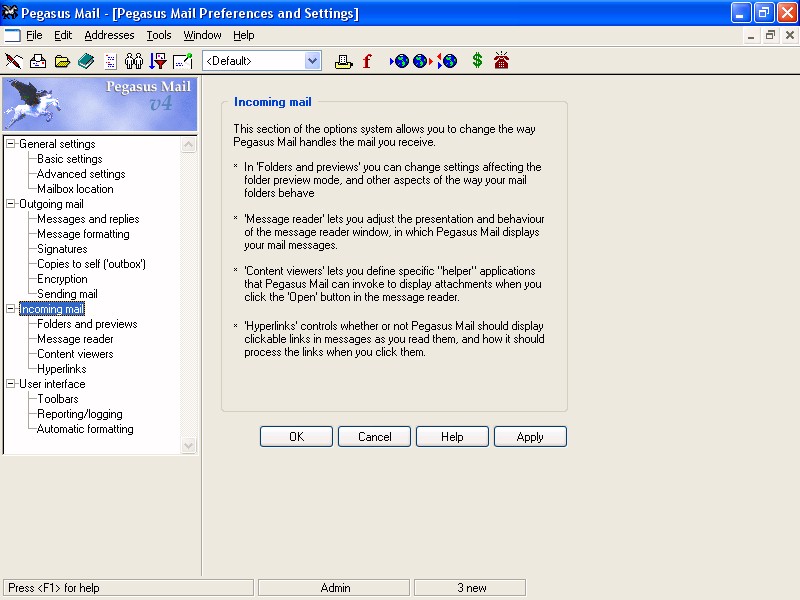Select Message reader
Screen dimensions: 800x600
pos(76,339)
